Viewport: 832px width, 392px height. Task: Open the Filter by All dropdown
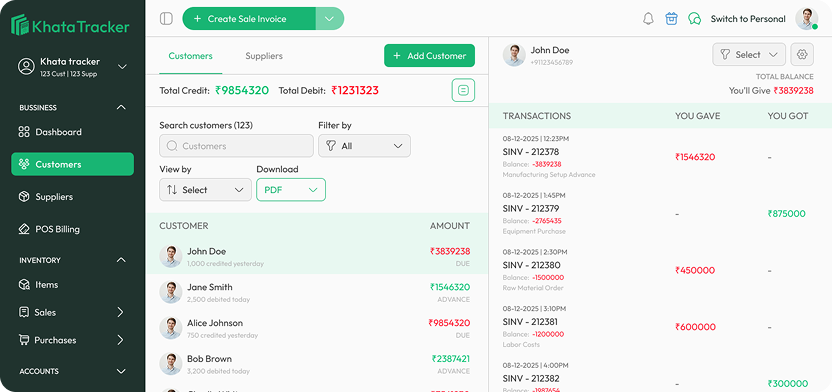[365, 146]
